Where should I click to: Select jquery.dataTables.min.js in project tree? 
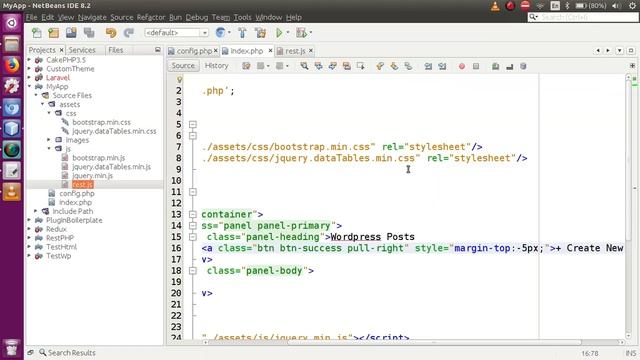click(x=111, y=167)
